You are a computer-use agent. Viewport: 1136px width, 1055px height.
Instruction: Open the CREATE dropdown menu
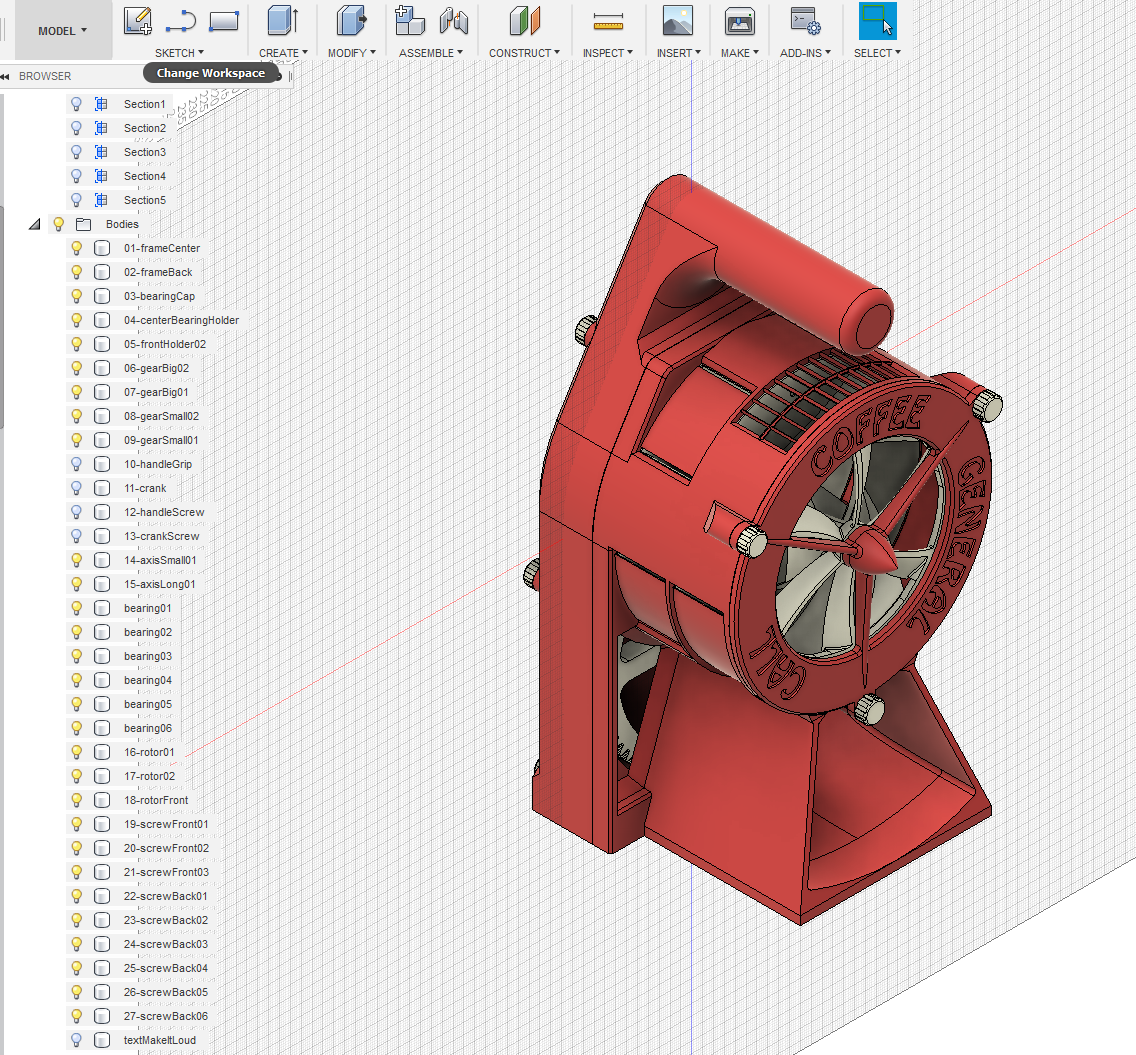click(283, 53)
